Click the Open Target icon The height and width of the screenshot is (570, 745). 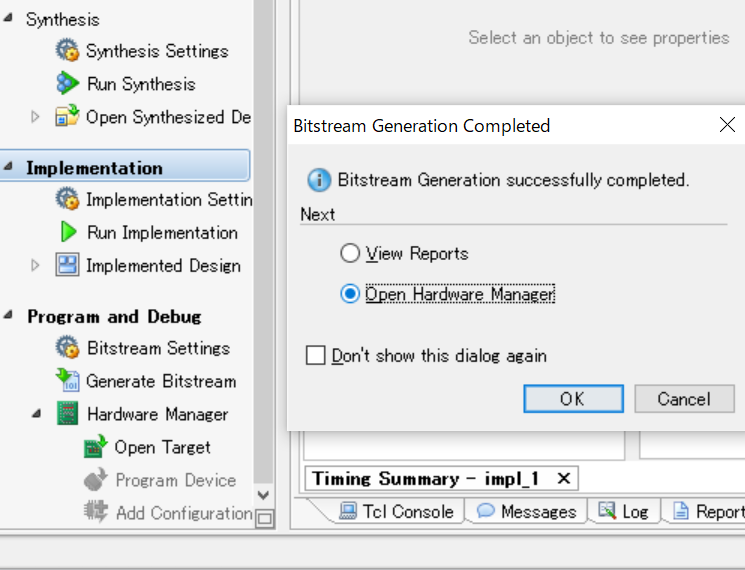(95, 447)
